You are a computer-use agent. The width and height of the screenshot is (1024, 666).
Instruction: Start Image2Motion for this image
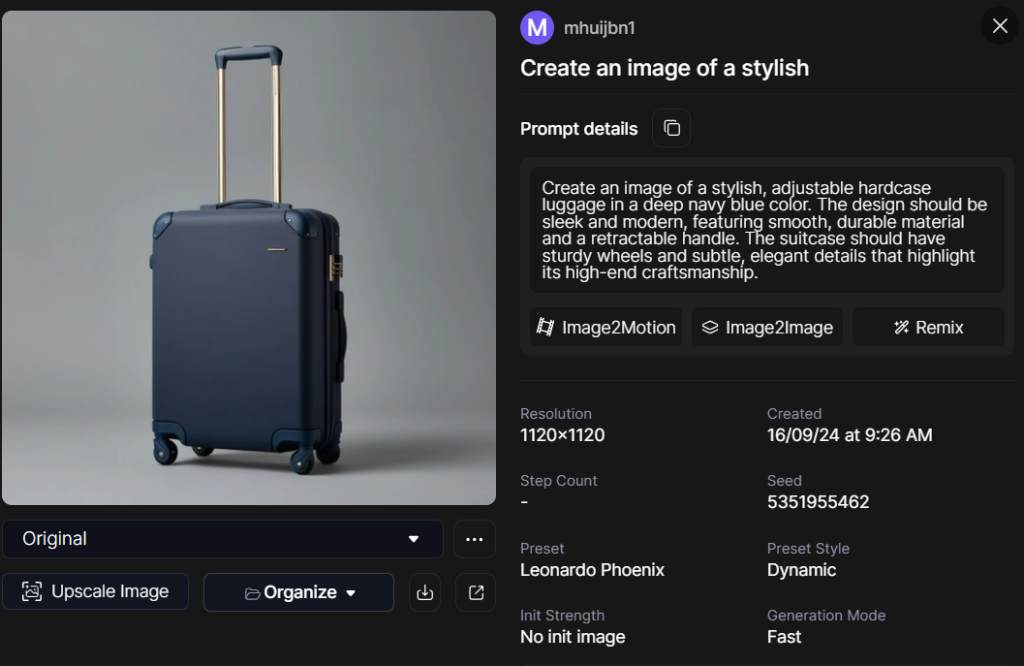(x=606, y=327)
